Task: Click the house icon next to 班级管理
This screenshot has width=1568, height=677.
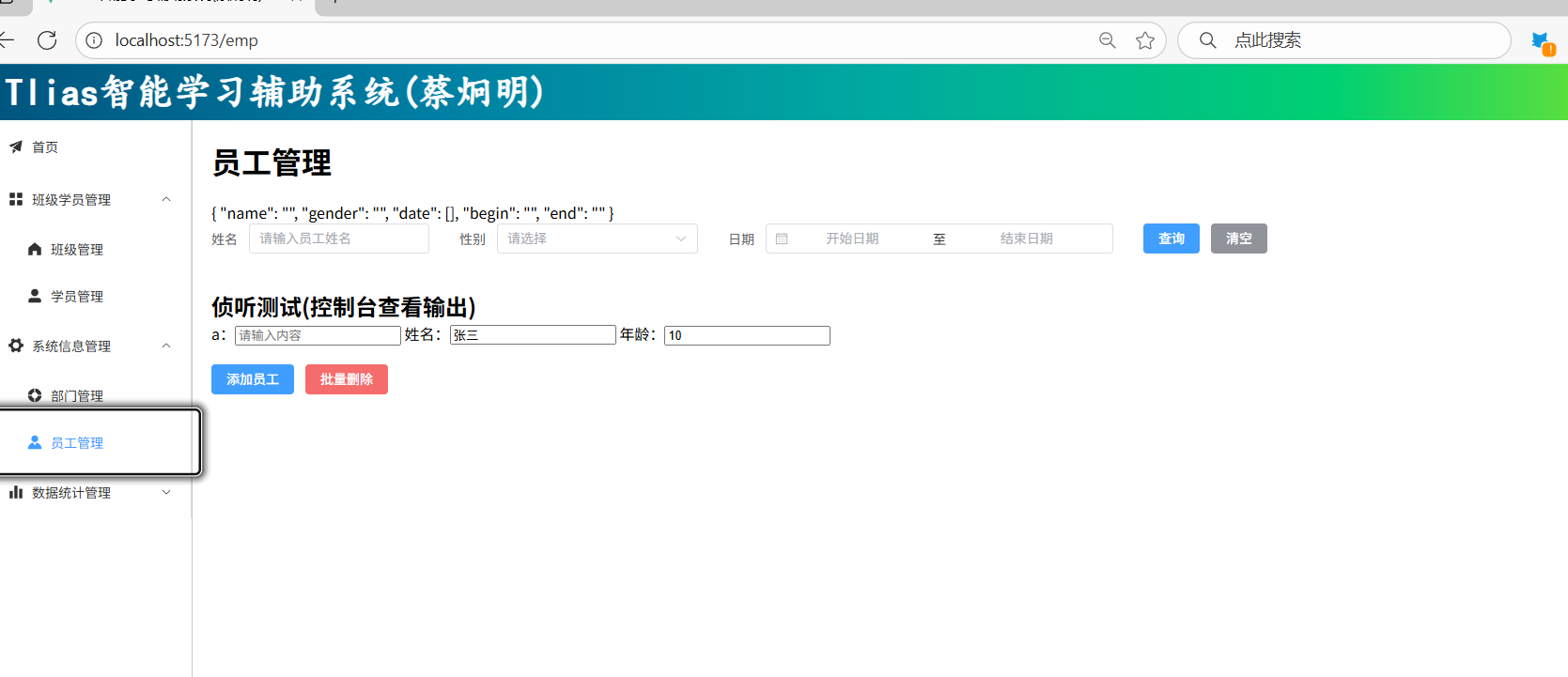Action: pyautogui.click(x=35, y=249)
